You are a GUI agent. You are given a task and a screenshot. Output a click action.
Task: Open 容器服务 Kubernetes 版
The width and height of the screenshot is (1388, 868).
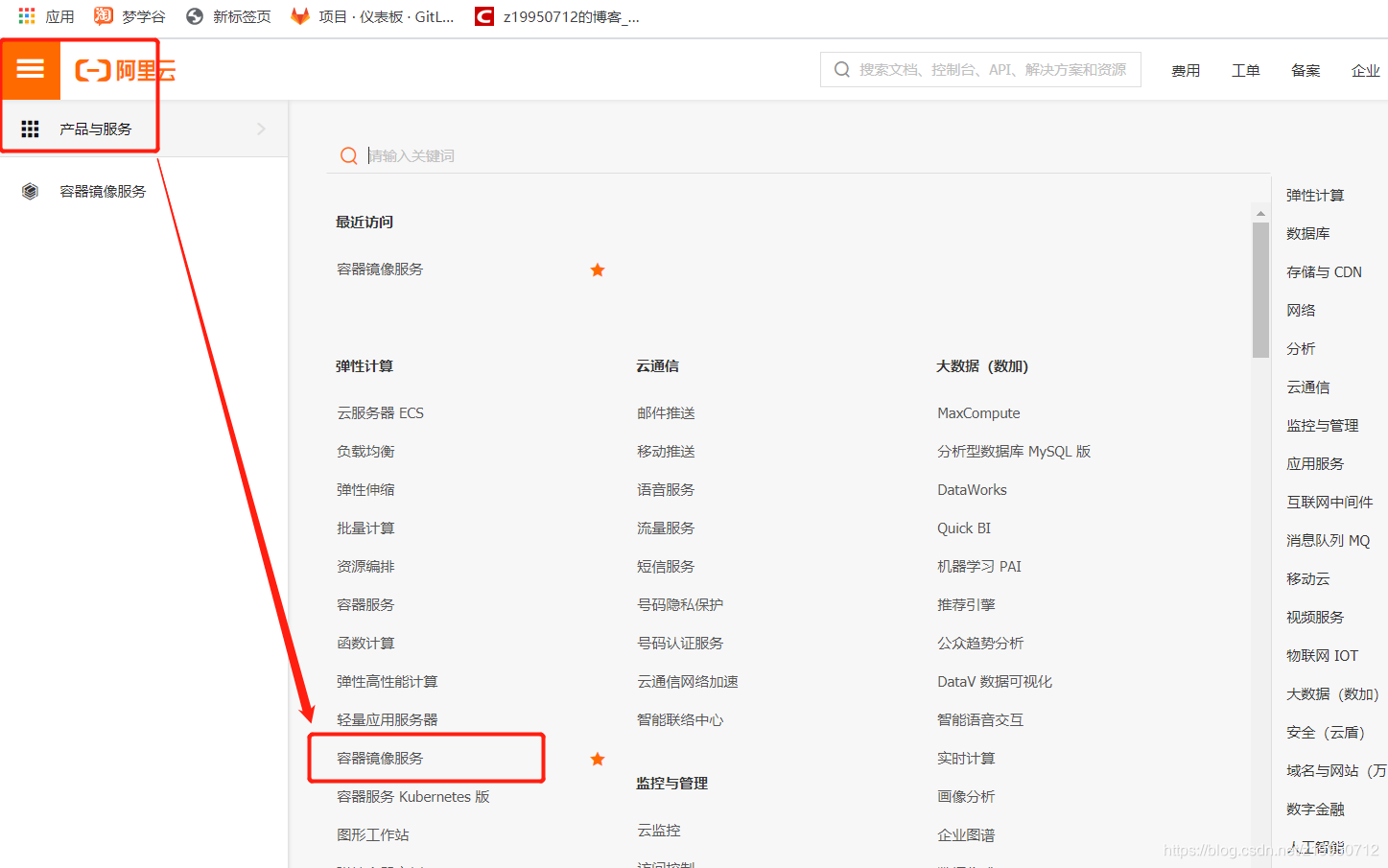coord(413,797)
